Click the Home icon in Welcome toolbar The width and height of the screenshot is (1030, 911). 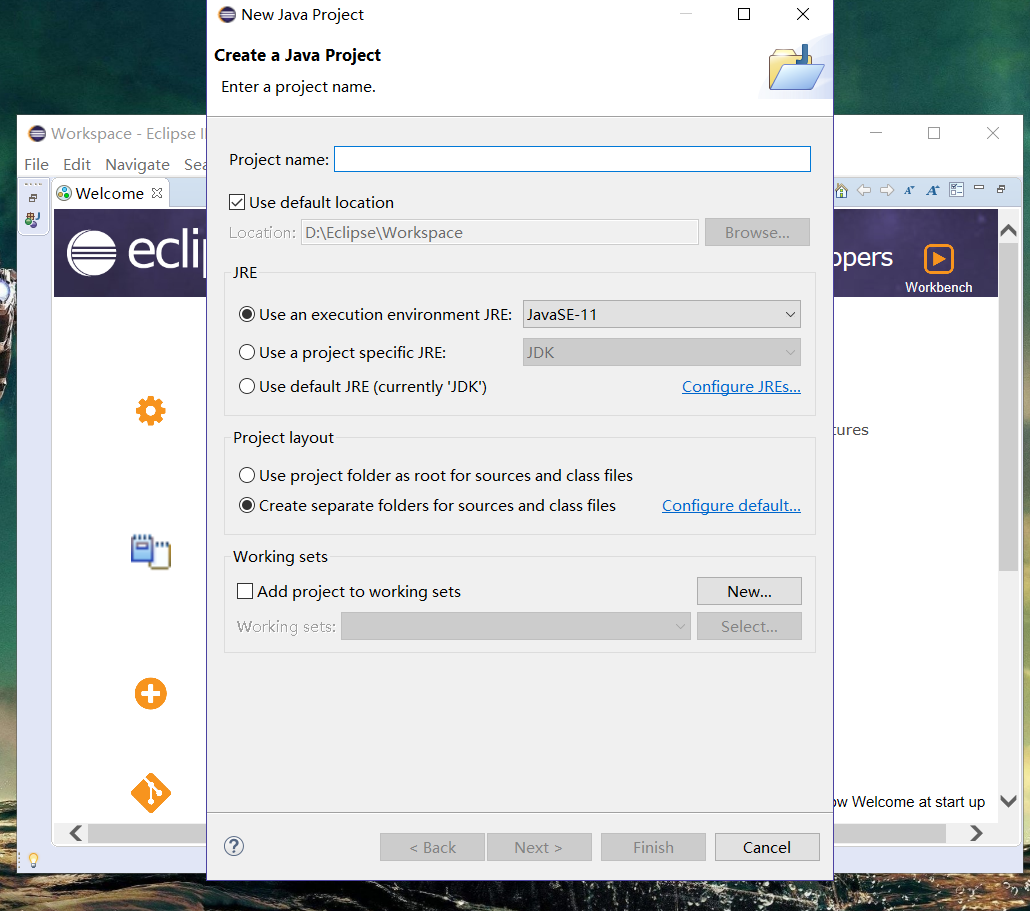click(x=841, y=190)
